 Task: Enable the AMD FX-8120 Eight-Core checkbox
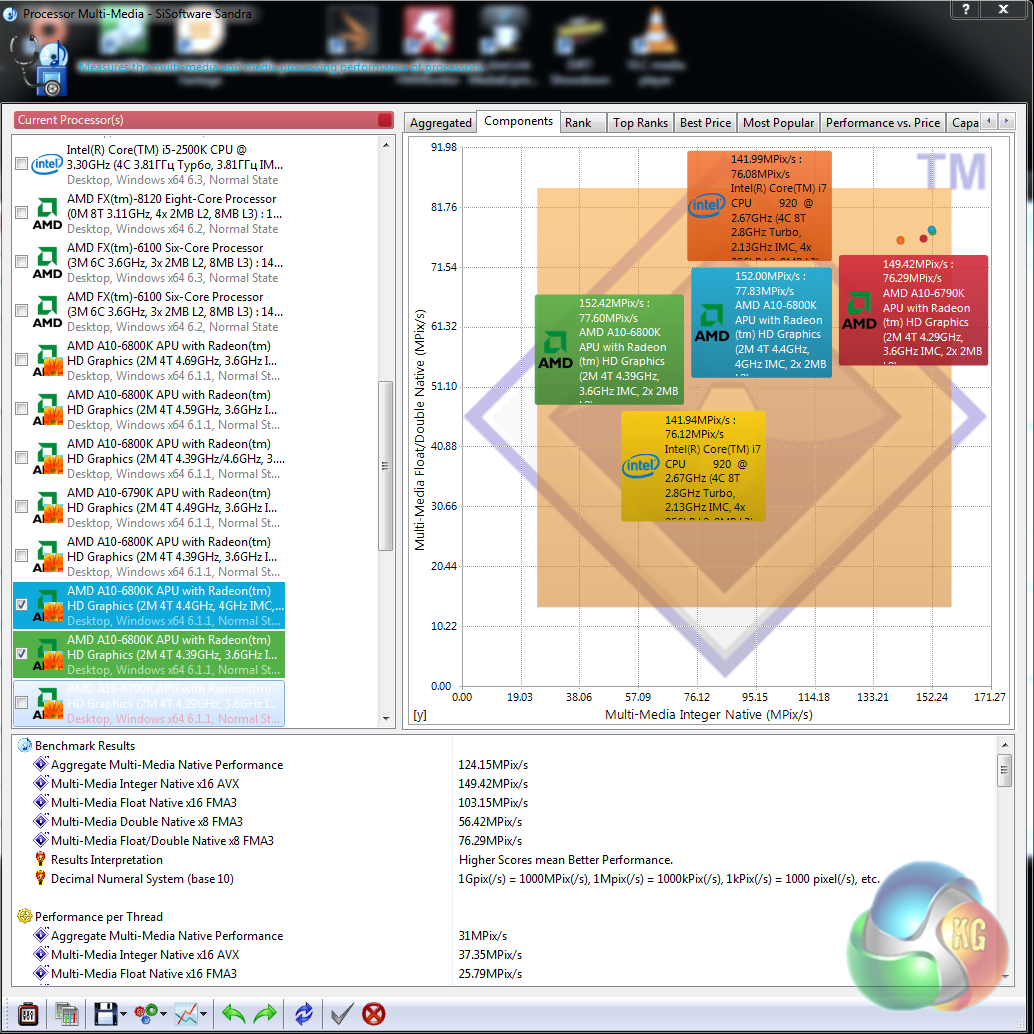point(22,213)
